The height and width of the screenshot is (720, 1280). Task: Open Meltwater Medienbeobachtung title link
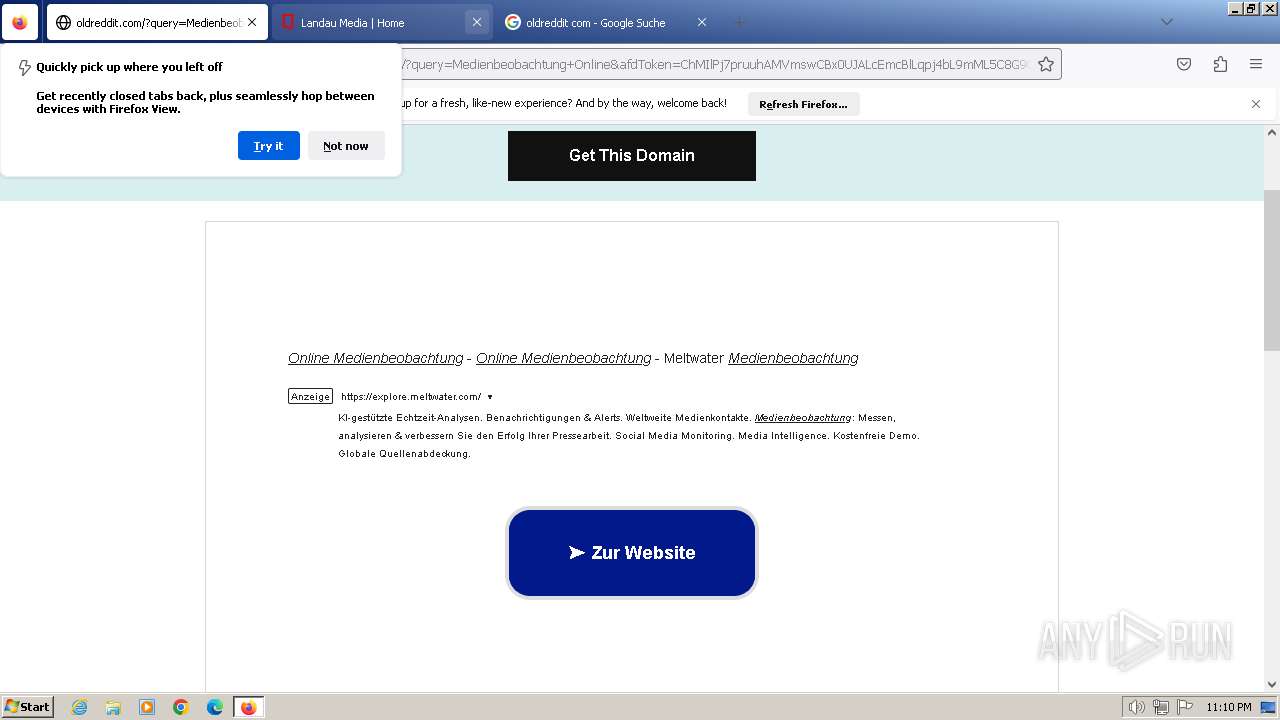point(793,358)
